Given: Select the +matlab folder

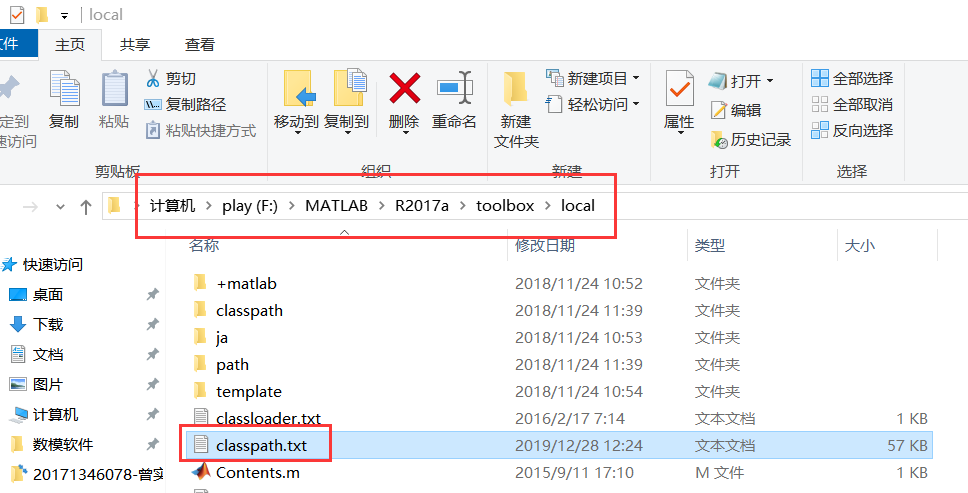Looking at the screenshot, I should pyautogui.click(x=559, y=284).
